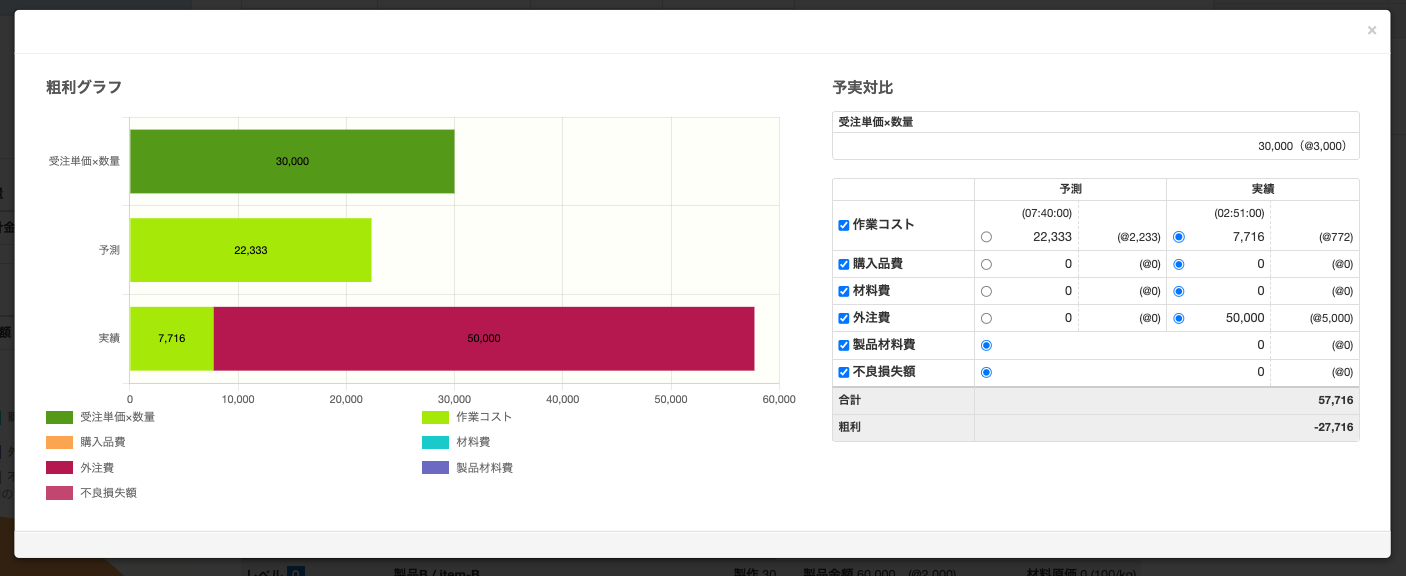Click the 購入品費 orange legend swatch
The image size is (1406, 576).
[59, 442]
